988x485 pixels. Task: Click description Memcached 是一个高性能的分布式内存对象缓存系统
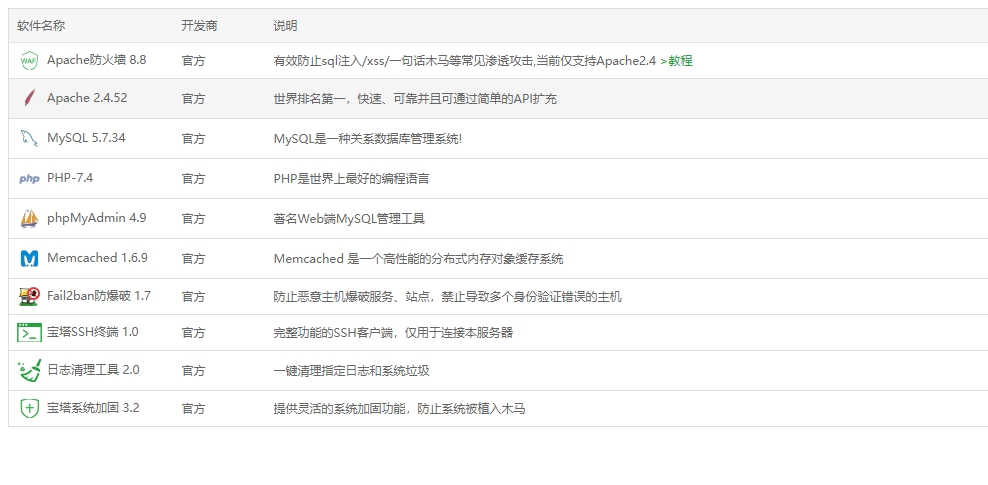[418, 258]
